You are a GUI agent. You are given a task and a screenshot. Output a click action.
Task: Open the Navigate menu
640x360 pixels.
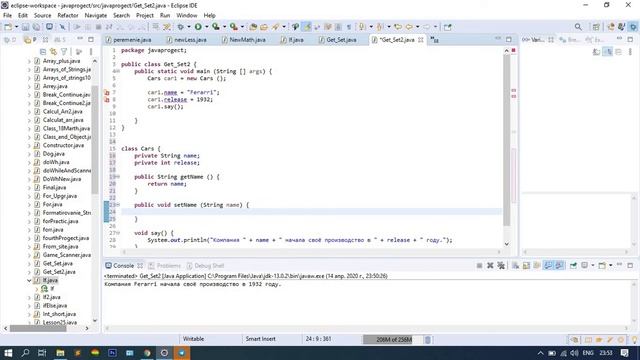coord(96,16)
